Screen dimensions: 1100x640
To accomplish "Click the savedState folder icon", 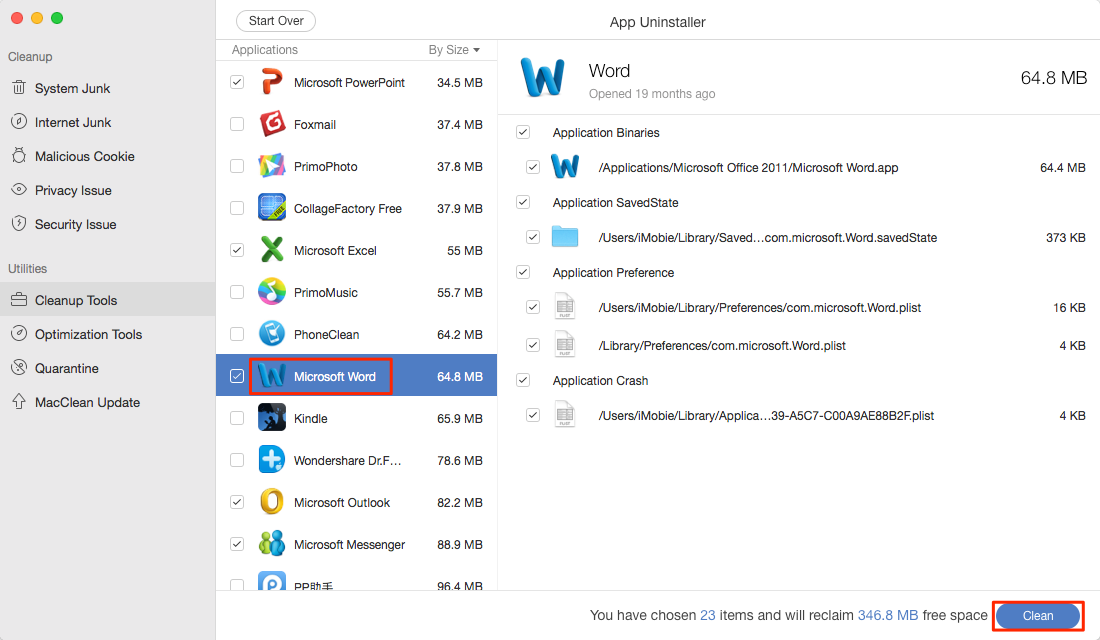I will click(x=565, y=236).
